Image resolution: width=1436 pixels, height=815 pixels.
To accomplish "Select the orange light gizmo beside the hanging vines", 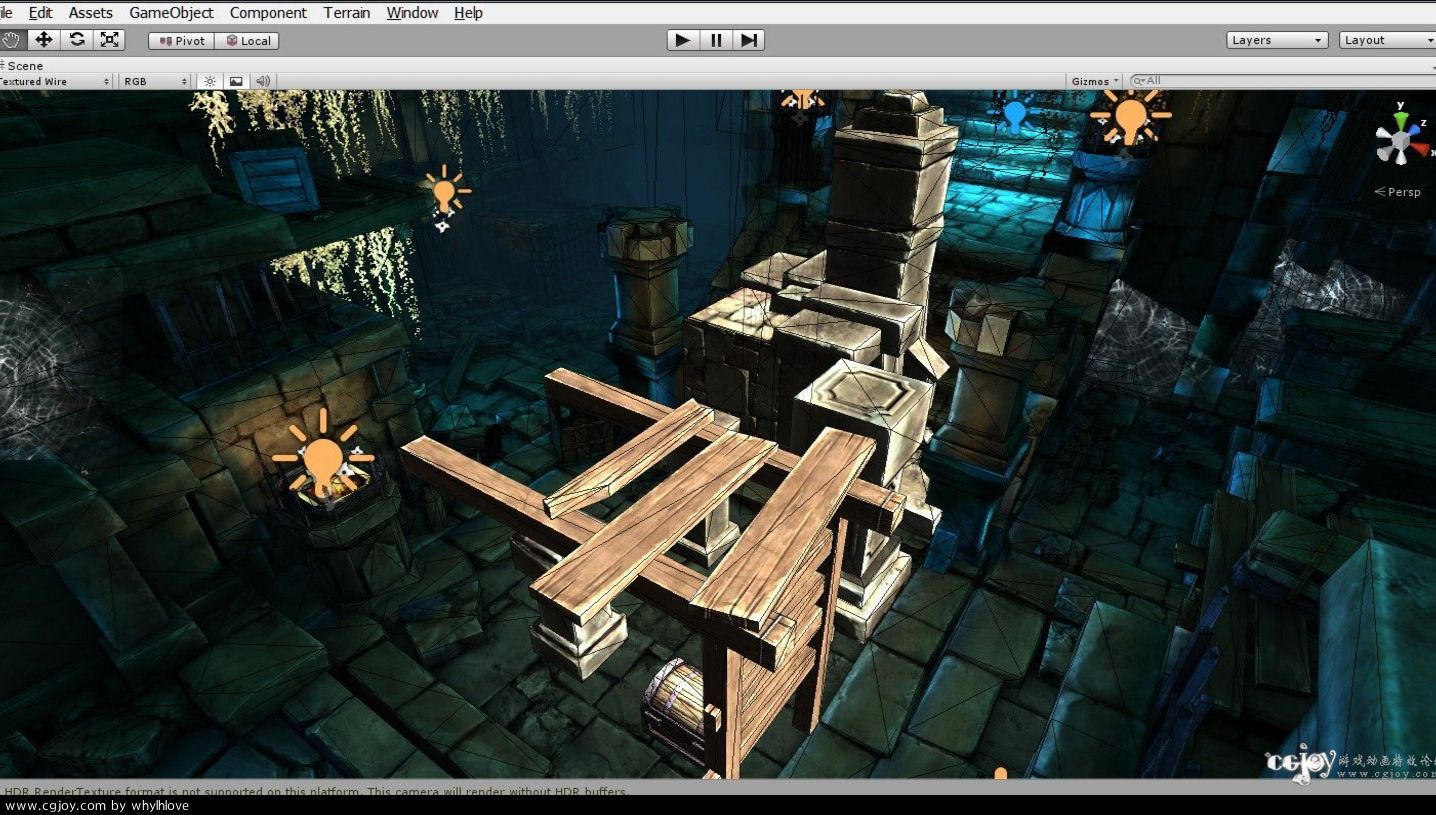I will (x=444, y=192).
